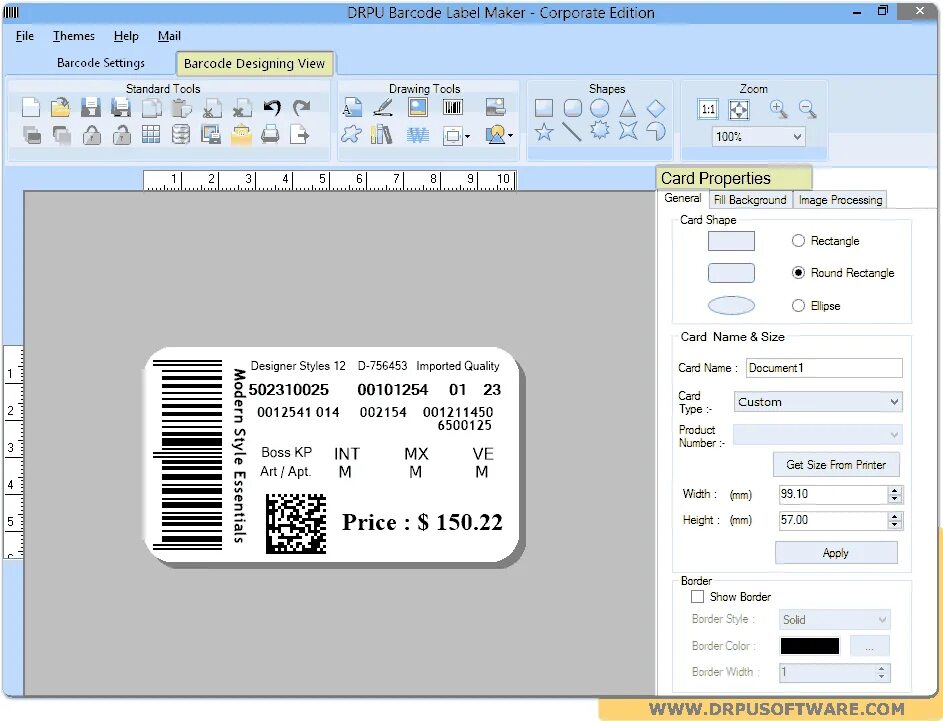This screenshot has width=943, height=721.
Task: Click the Lock padlock icon
Action: pos(91,135)
